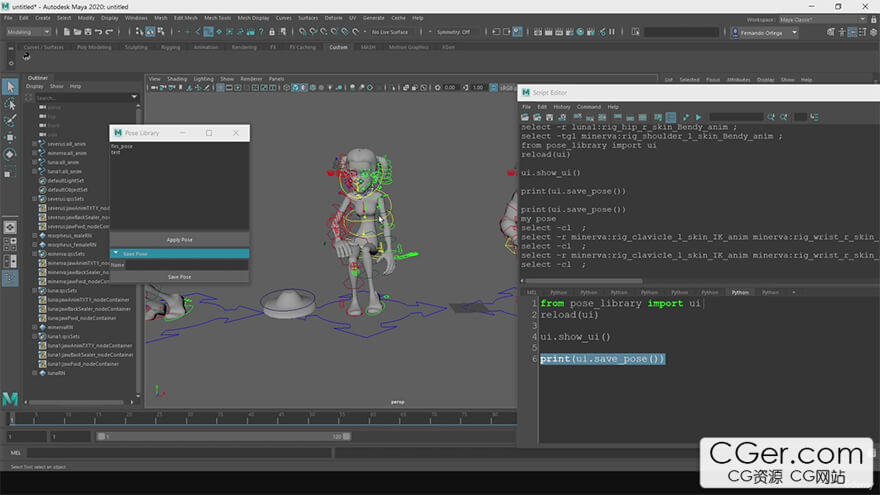Click the Apply Pose button
This screenshot has width=880, height=495.
click(180, 240)
